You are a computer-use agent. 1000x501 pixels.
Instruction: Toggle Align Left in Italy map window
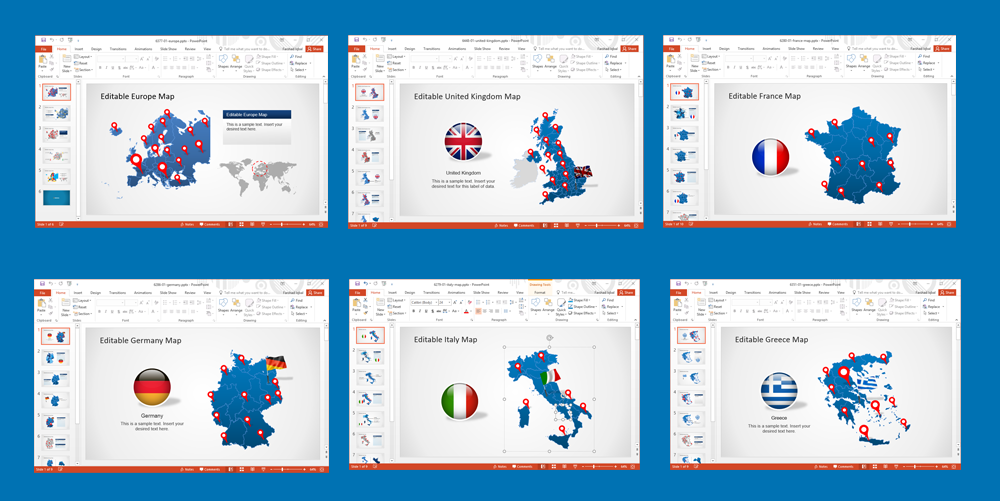(478, 311)
